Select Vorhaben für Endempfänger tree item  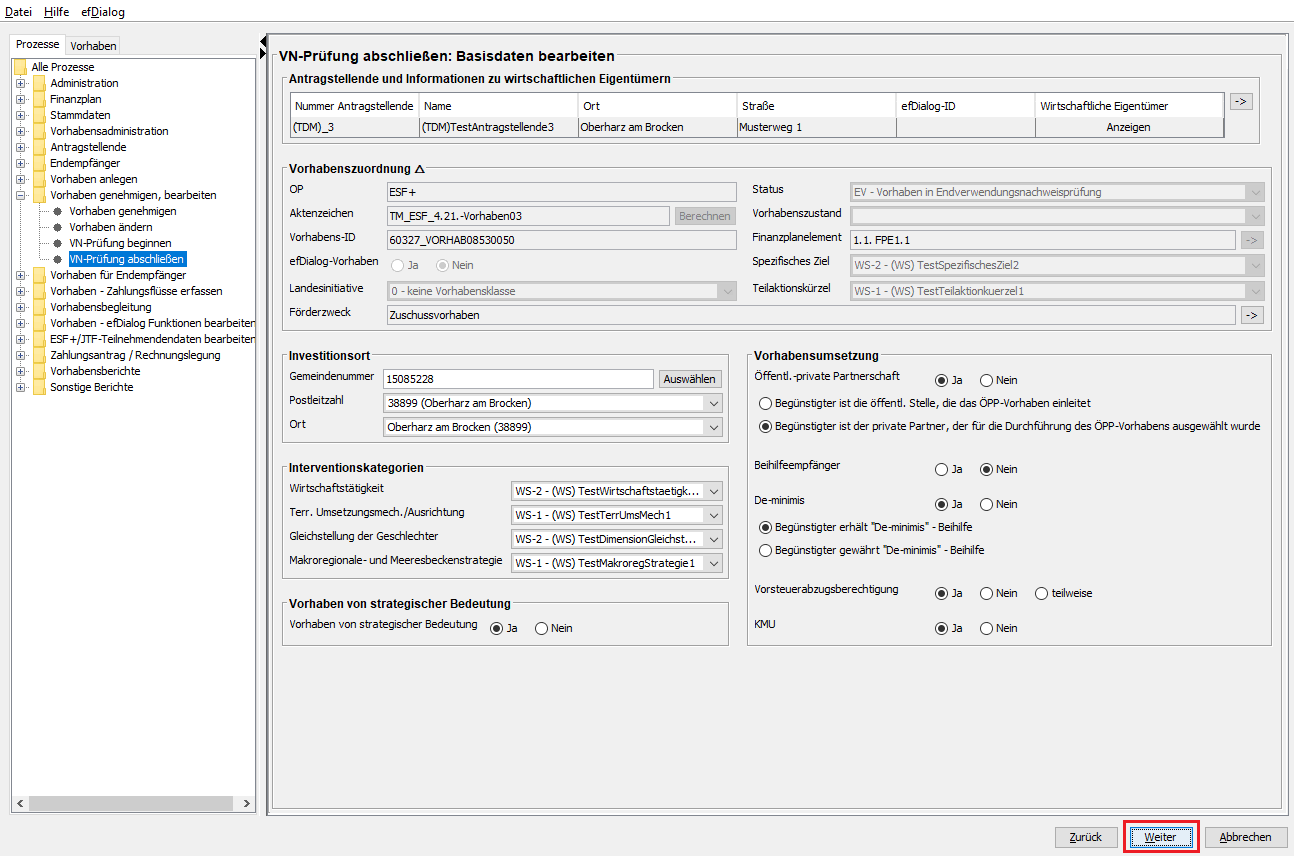[118, 275]
